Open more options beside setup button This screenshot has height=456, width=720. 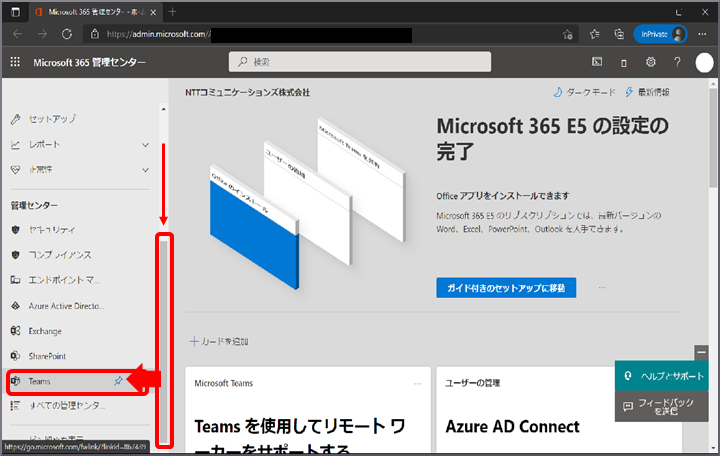[x=602, y=288]
